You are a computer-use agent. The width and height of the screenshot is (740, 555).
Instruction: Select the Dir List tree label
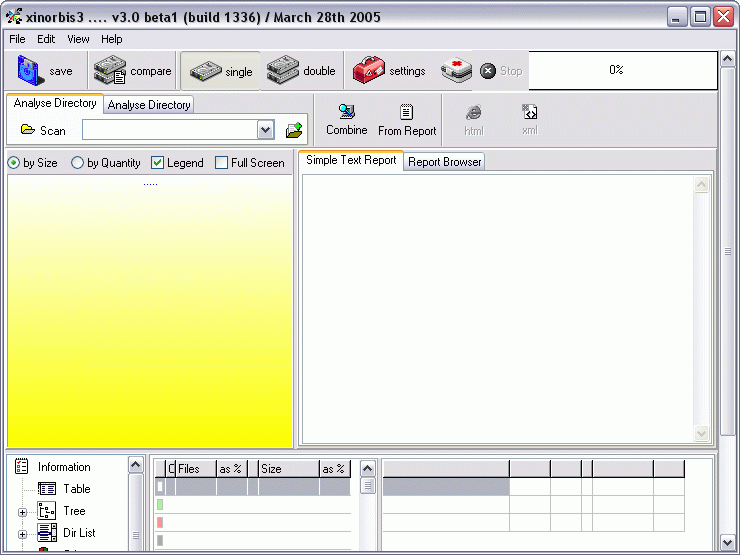(79, 533)
